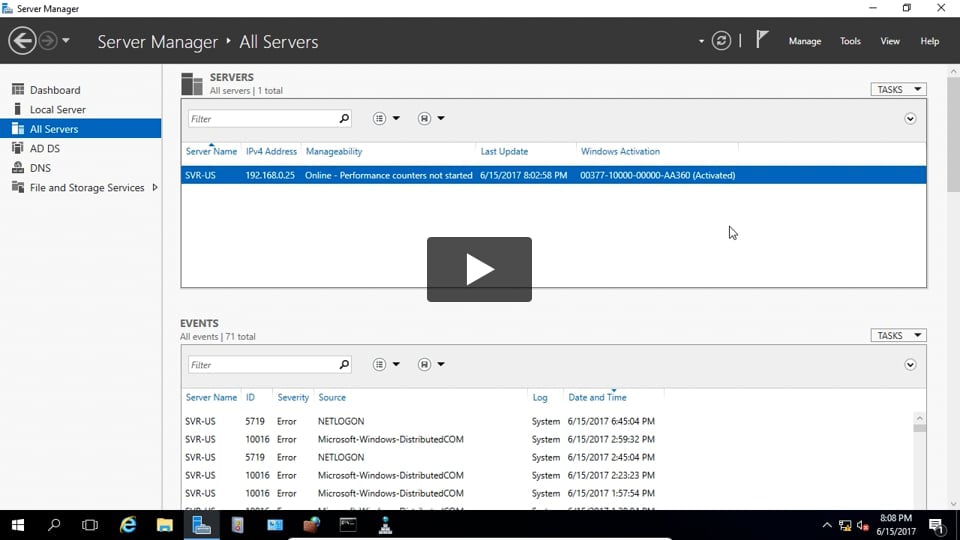This screenshot has height=540, width=960.
Task: Click search icon in Events filter
Action: click(x=344, y=365)
